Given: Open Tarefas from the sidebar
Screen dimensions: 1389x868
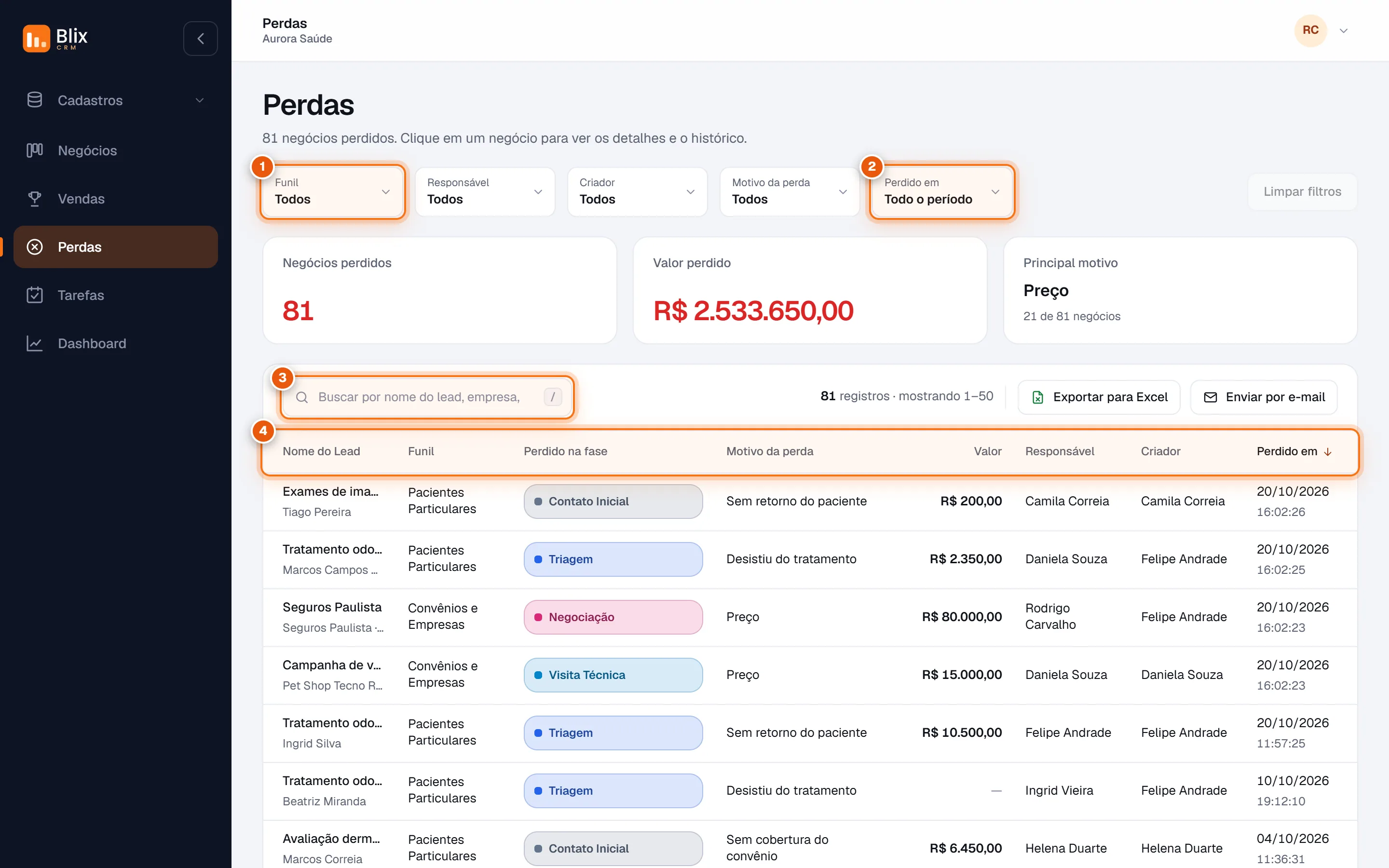Looking at the screenshot, I should [x=115, y=295].
